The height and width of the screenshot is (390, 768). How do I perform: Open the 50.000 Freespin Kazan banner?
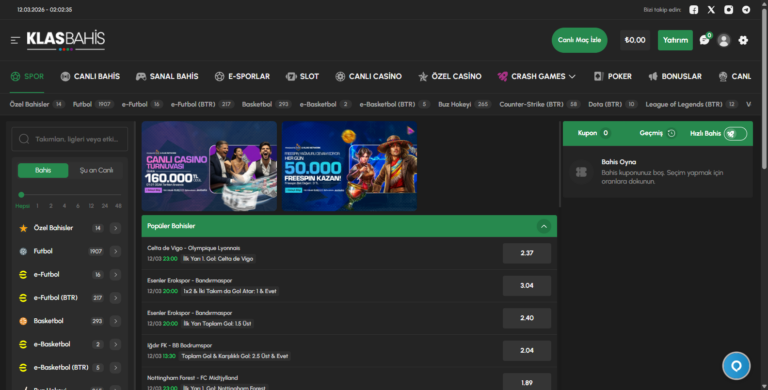tap(349, 166)
